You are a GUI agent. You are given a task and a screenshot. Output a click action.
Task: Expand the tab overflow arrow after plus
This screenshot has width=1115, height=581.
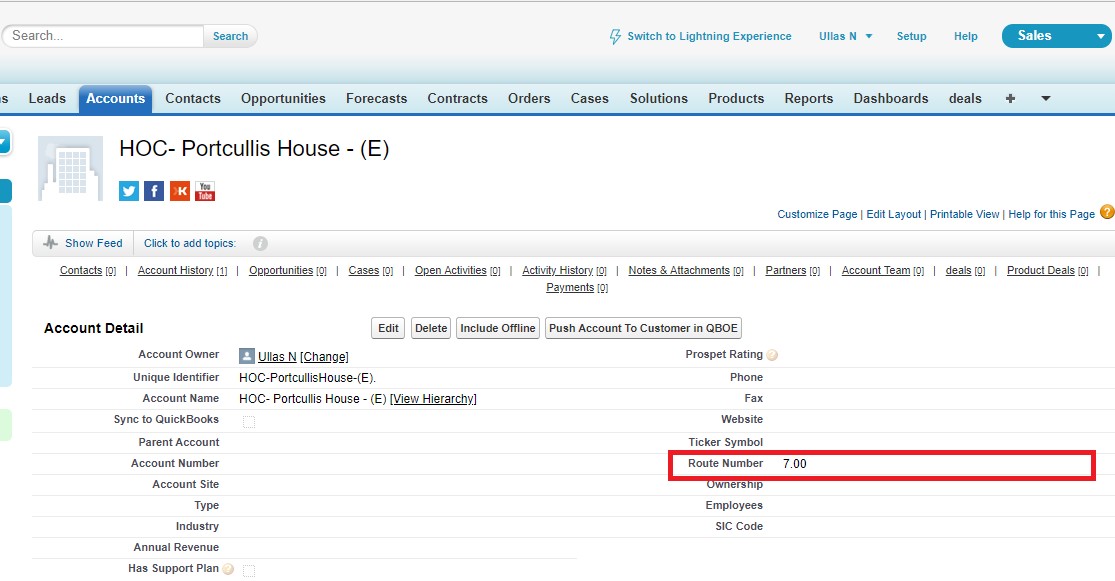[x=1045, y=98]
